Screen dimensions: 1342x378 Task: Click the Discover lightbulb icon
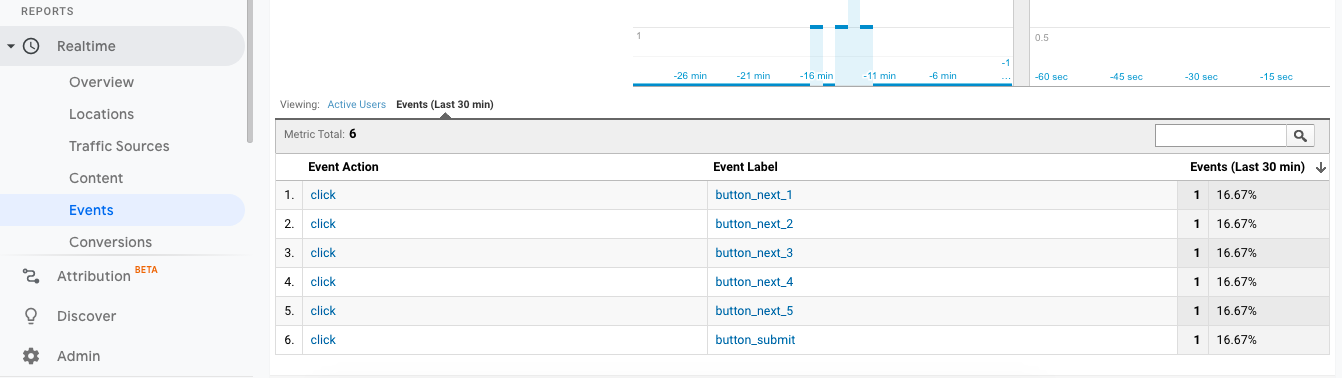coord(31,316)
